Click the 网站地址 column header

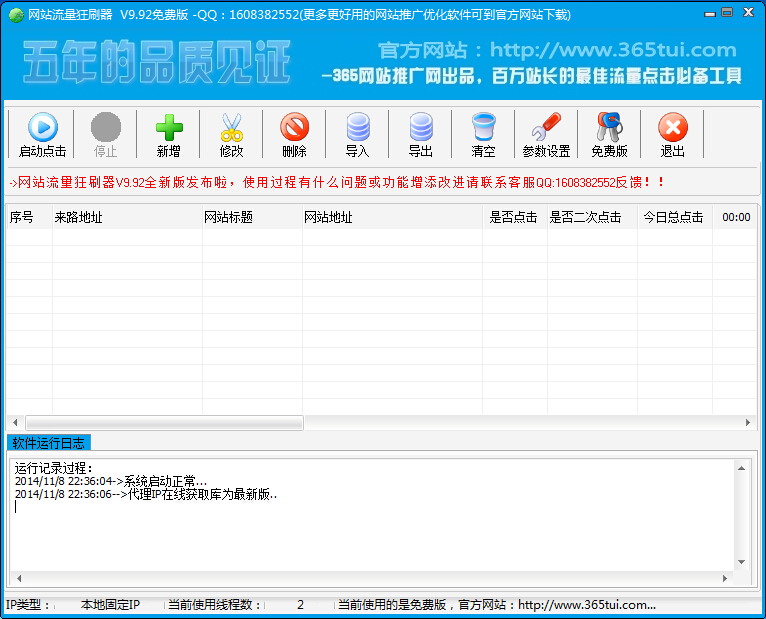click(392, 217)
